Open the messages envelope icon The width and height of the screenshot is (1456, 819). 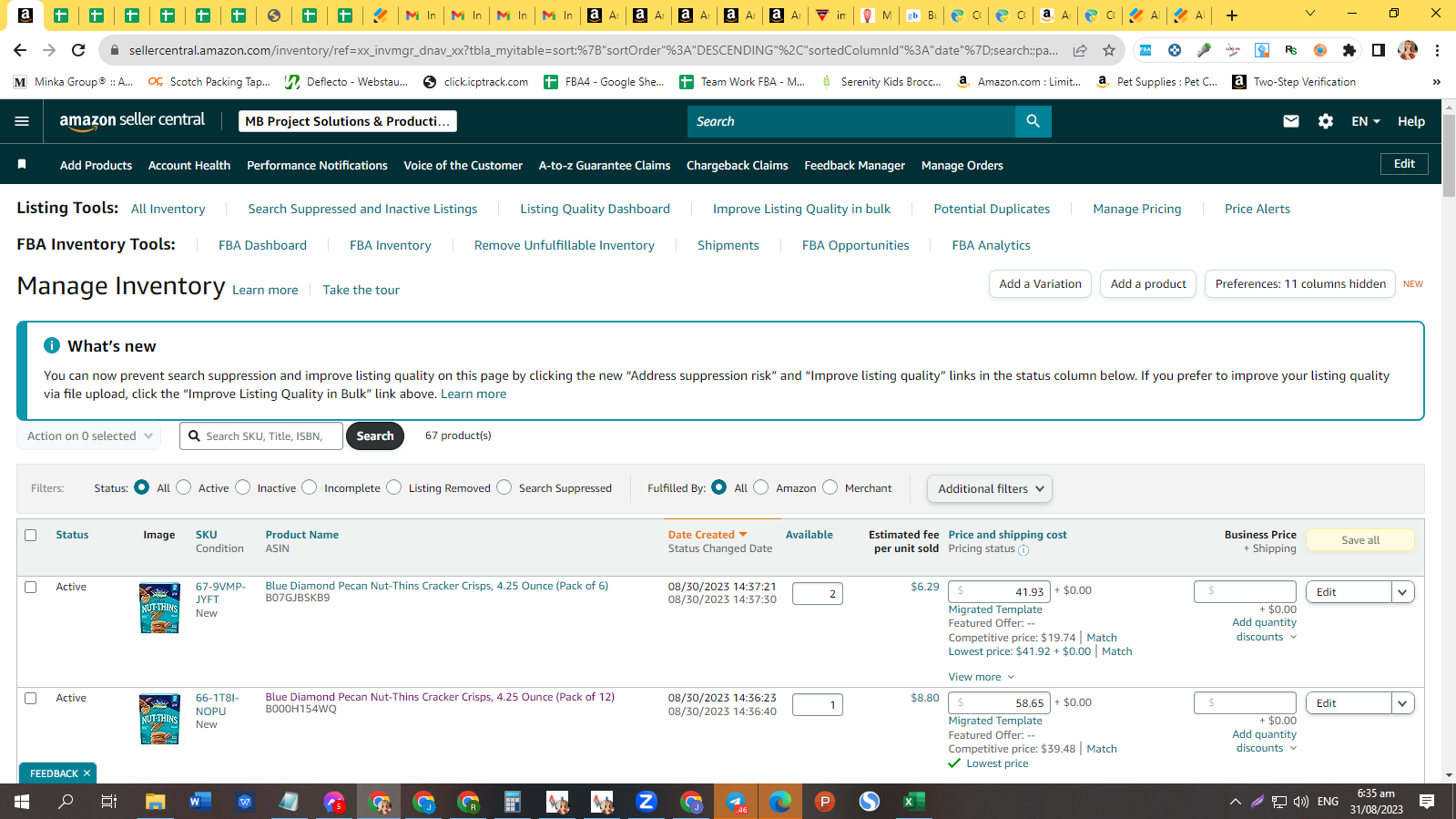pos(1291,121)
